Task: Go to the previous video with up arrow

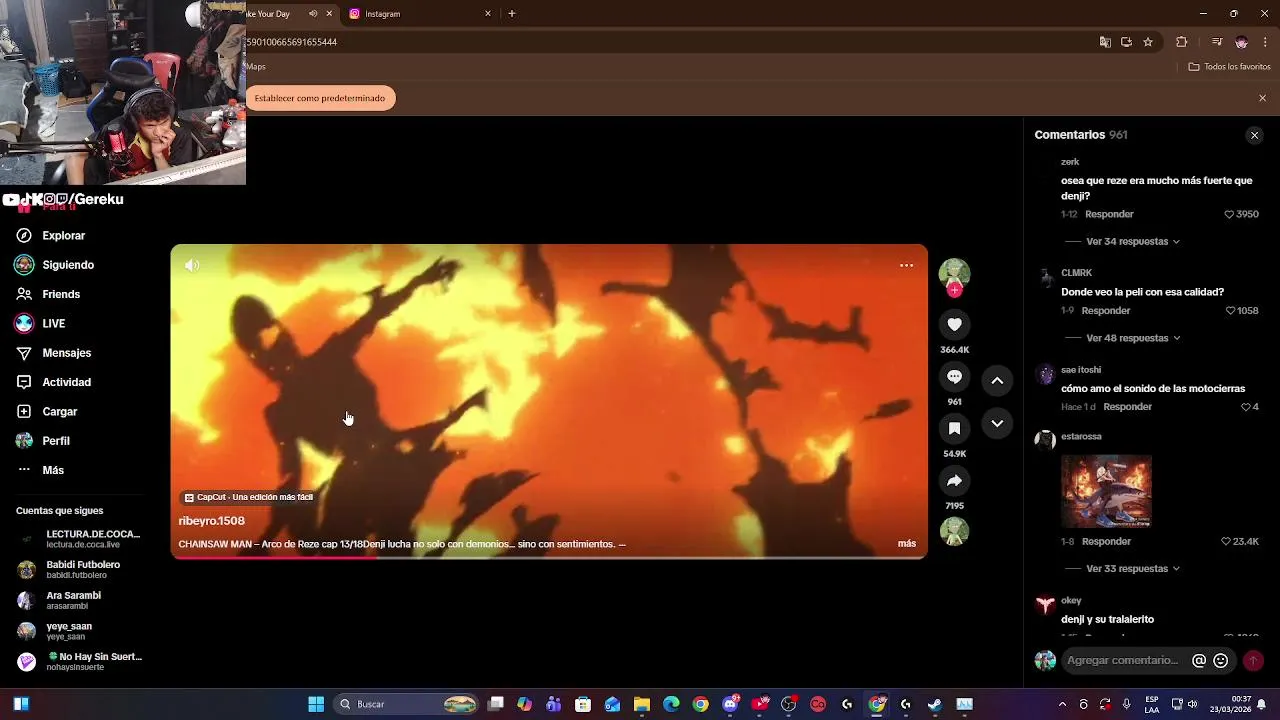Action: coord(997,380)
